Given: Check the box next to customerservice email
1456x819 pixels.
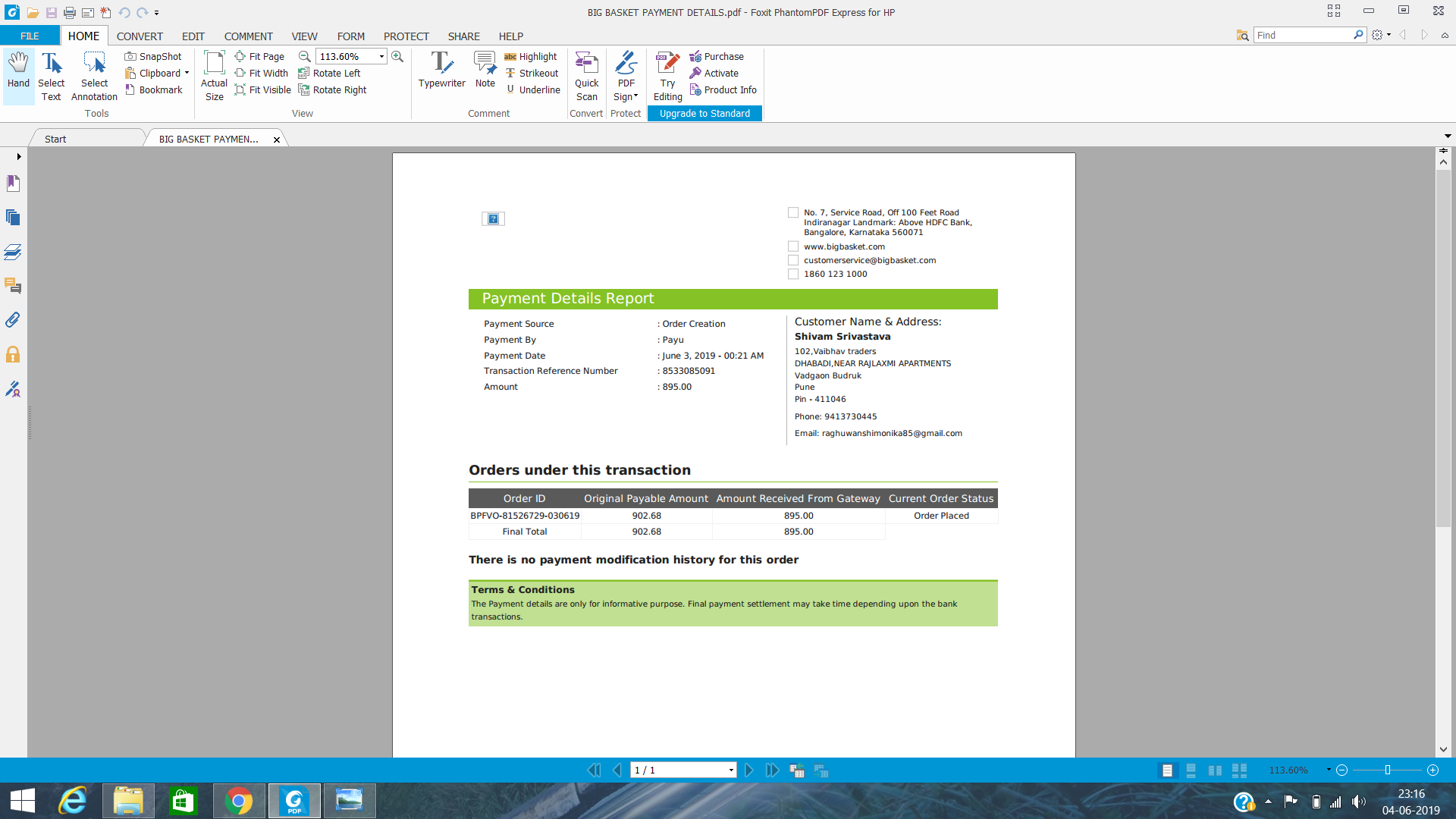Looking at the screenshot, I should (793, 260).
